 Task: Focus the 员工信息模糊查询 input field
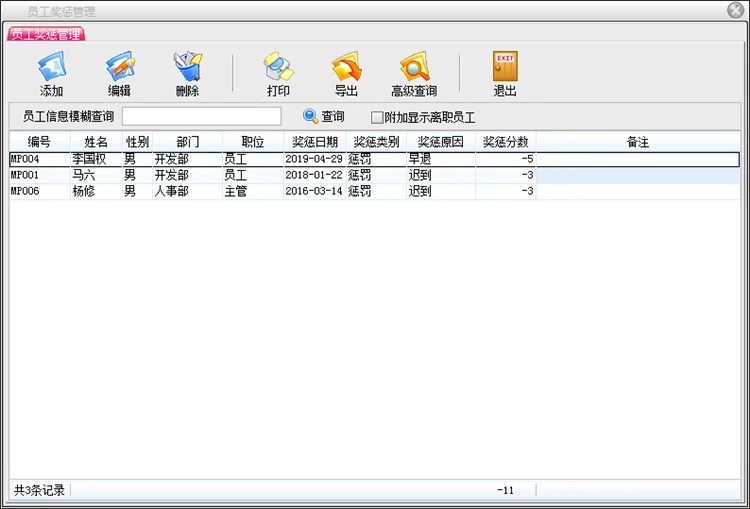click(x=201, y=116)
